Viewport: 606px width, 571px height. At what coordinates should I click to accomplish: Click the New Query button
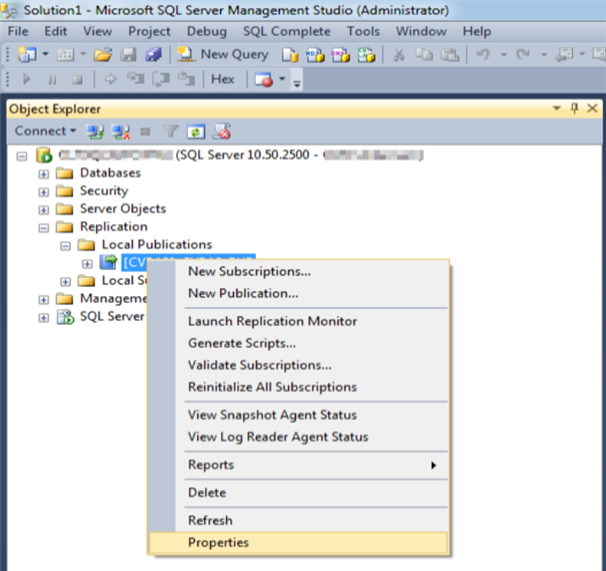coord(223,55)
